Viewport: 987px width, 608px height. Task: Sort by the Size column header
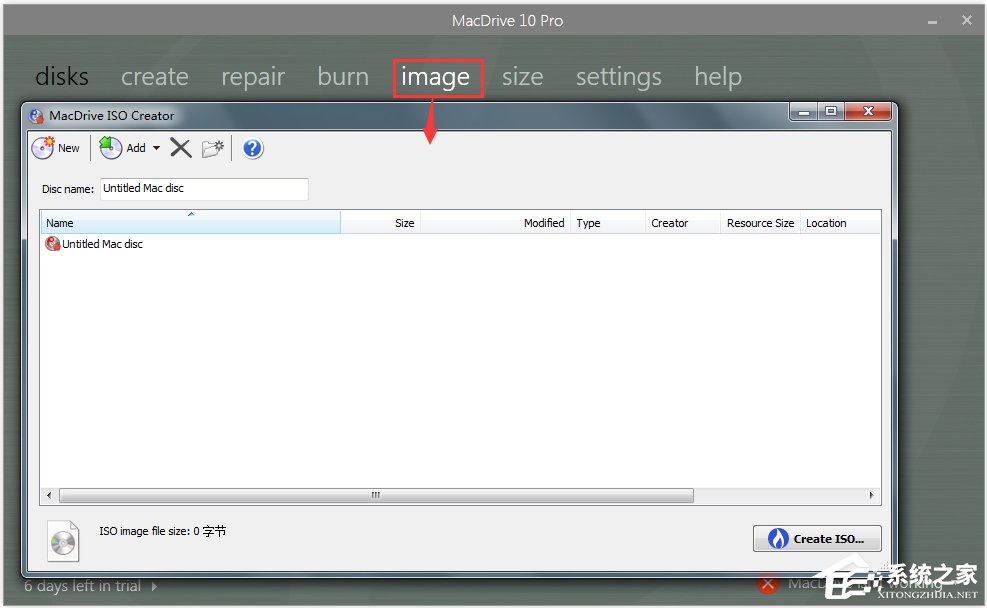(x=380, y=223)
